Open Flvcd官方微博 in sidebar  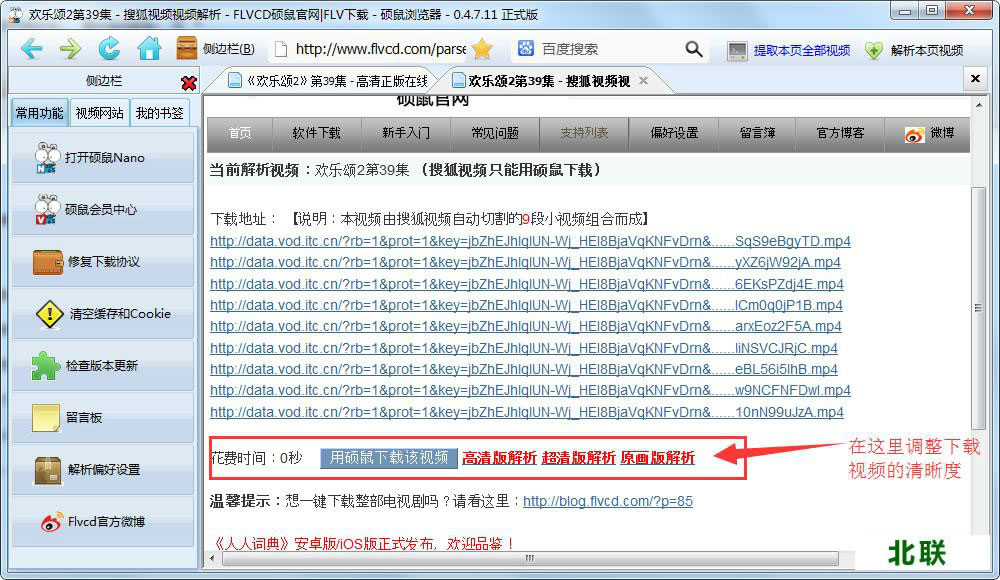pos(103,521)
